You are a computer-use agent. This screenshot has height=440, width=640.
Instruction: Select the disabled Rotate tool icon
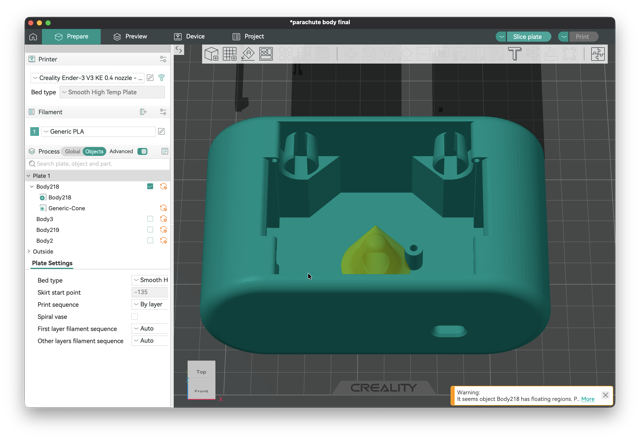pyautogui.click(x=369, y=54)
